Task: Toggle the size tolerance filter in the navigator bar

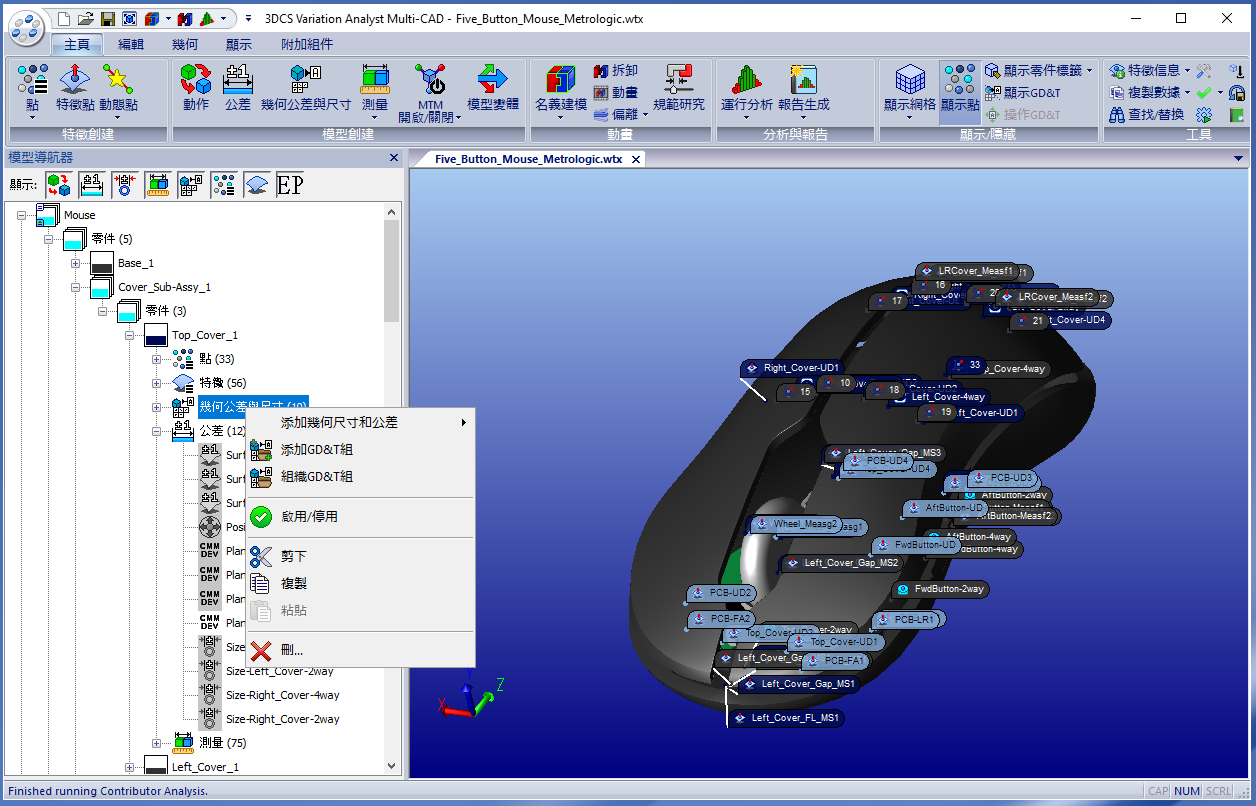Action: pos(125,185)
